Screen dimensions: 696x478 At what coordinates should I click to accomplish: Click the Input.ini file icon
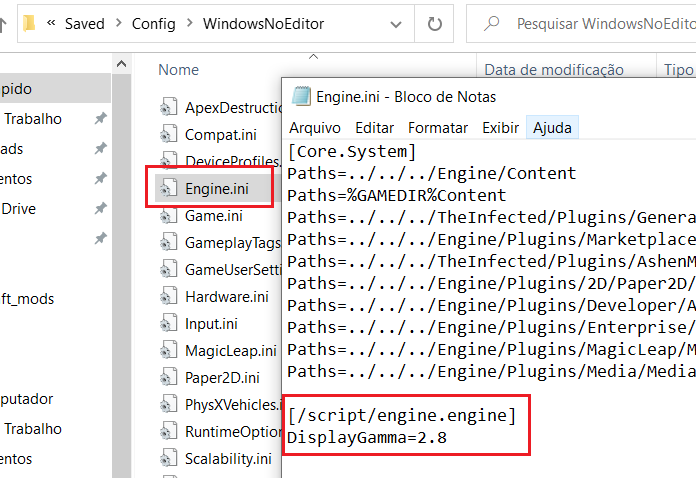pyautogui.click(x=168, y=323)
